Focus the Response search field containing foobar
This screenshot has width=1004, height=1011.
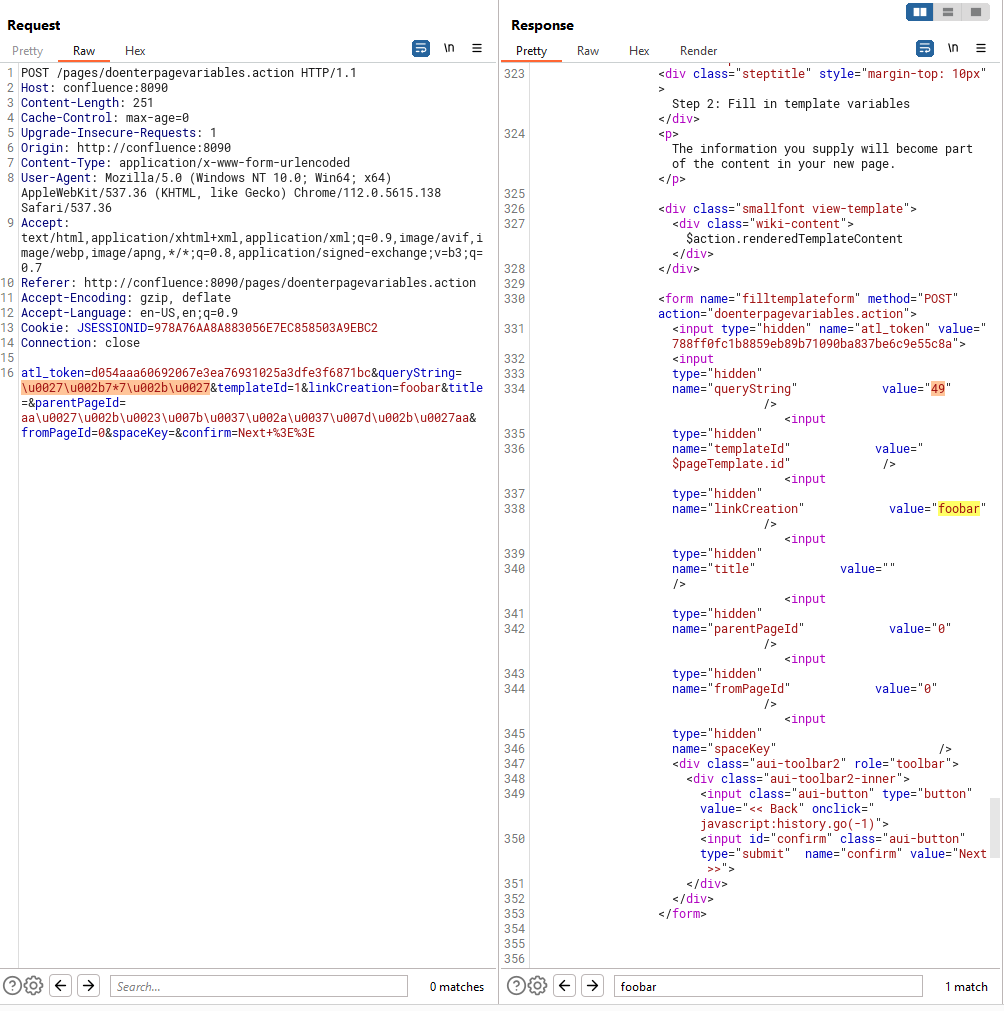pyautogui.click(x=768, y=986)
